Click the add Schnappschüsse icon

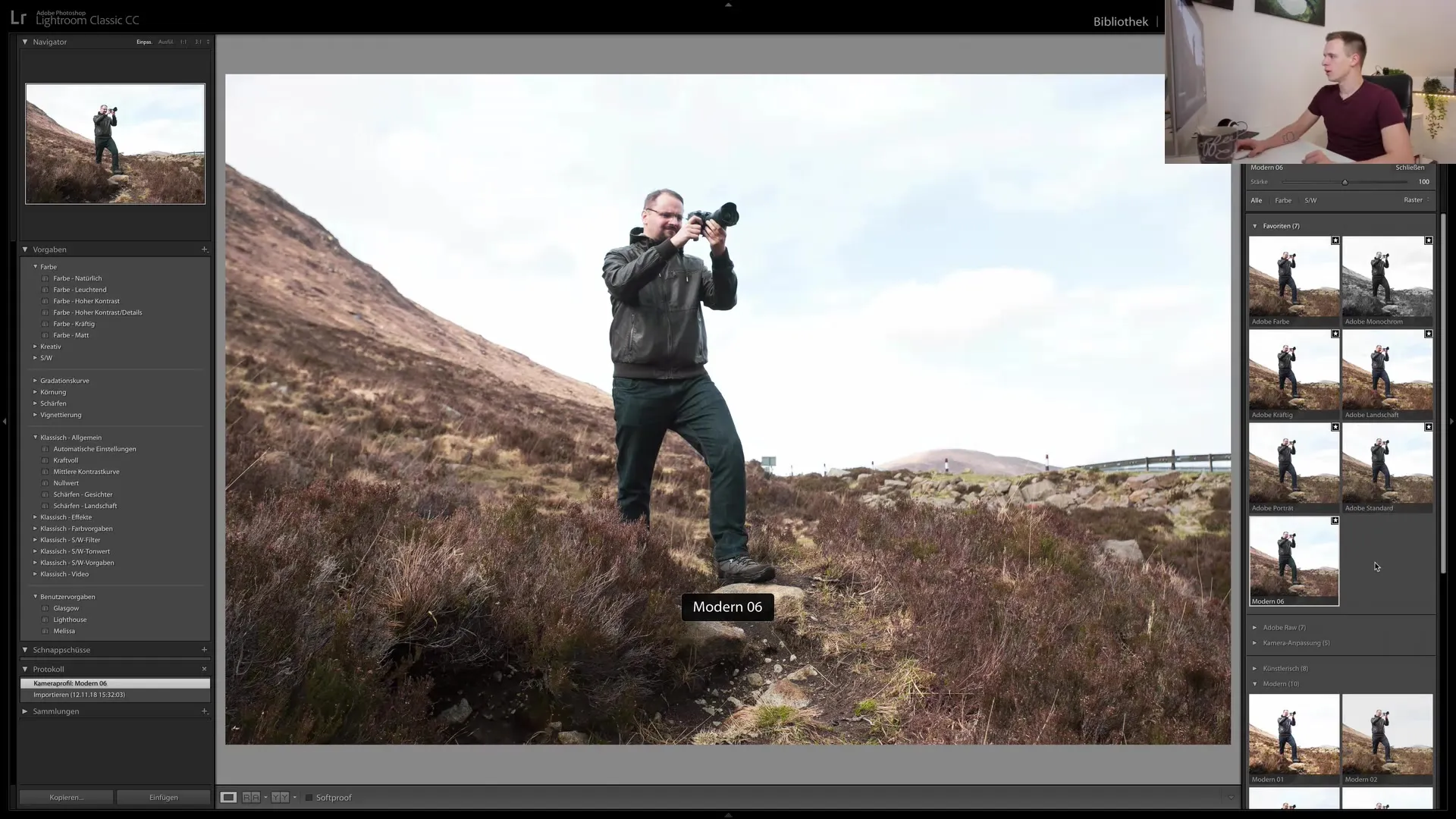(205, 649)
